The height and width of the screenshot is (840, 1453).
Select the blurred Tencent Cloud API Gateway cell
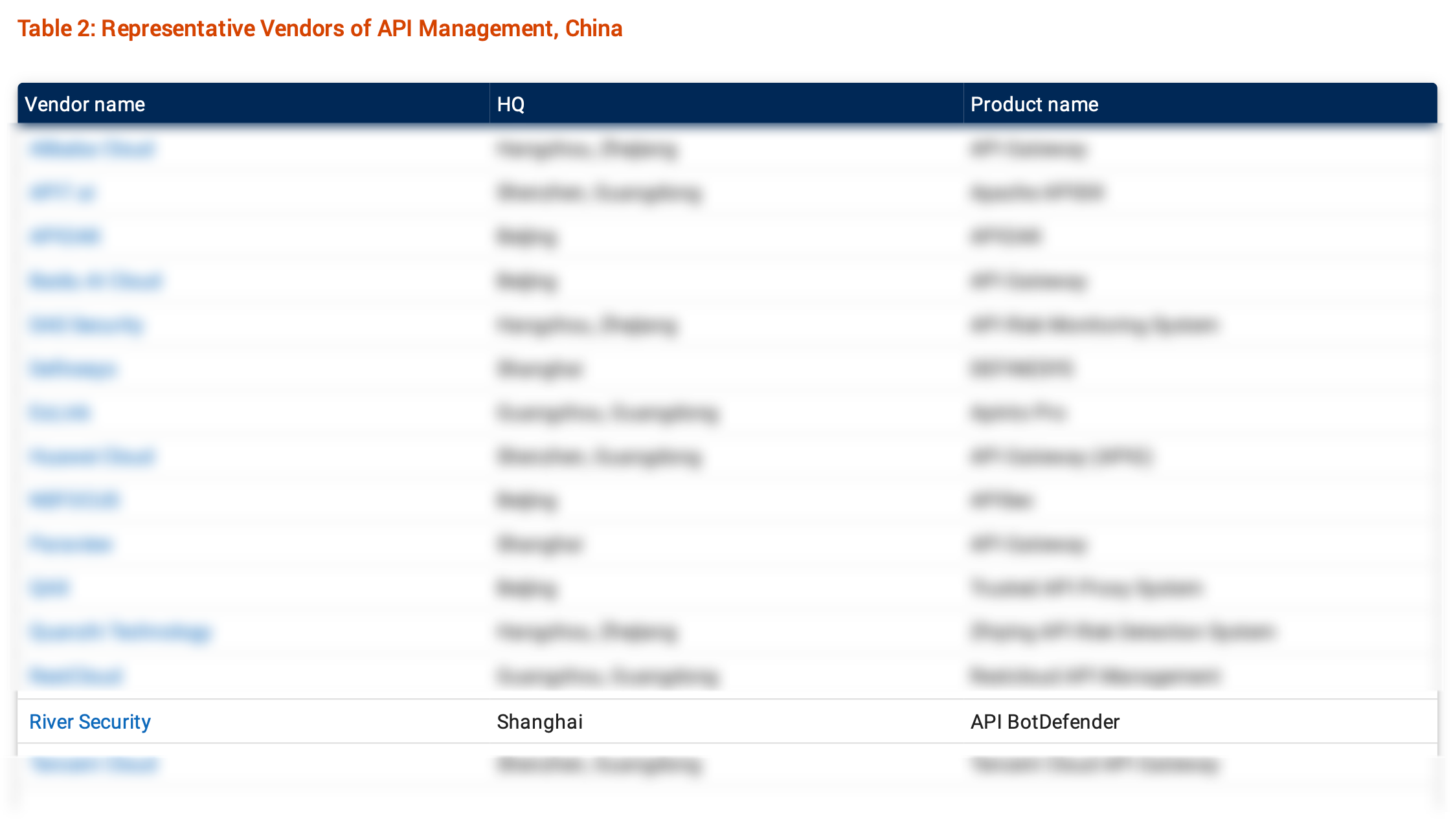tap(1094, 765)
